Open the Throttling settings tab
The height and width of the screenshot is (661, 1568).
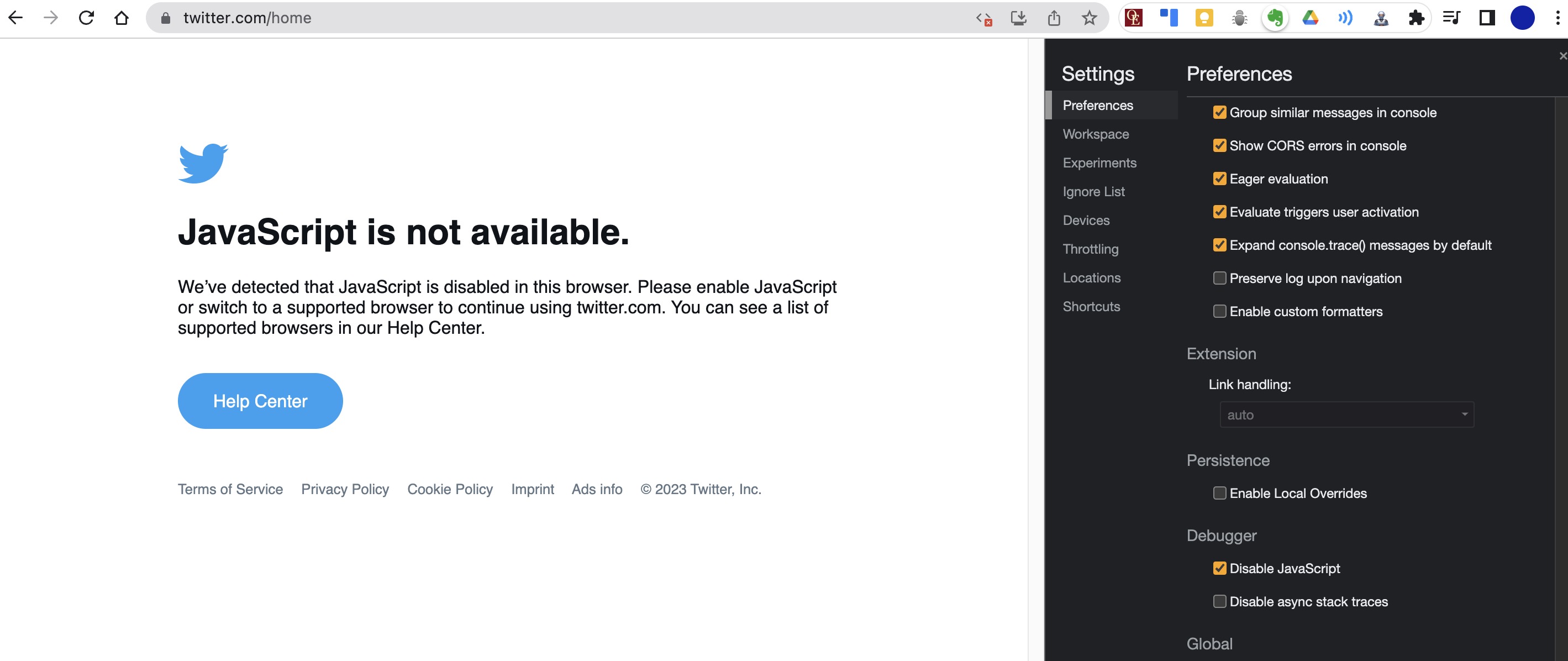(1090, 249)
